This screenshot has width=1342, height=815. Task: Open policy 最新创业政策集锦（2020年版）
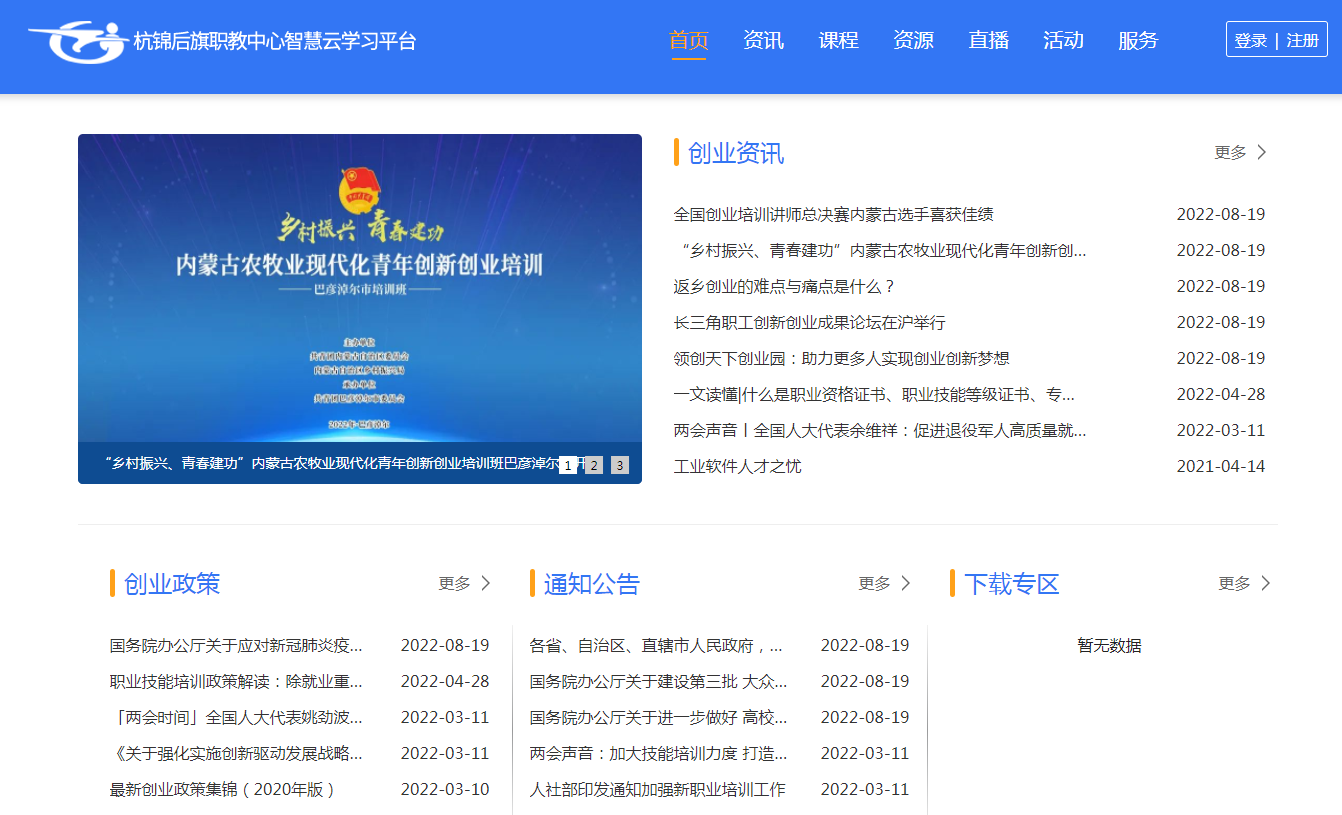[222, 790]
